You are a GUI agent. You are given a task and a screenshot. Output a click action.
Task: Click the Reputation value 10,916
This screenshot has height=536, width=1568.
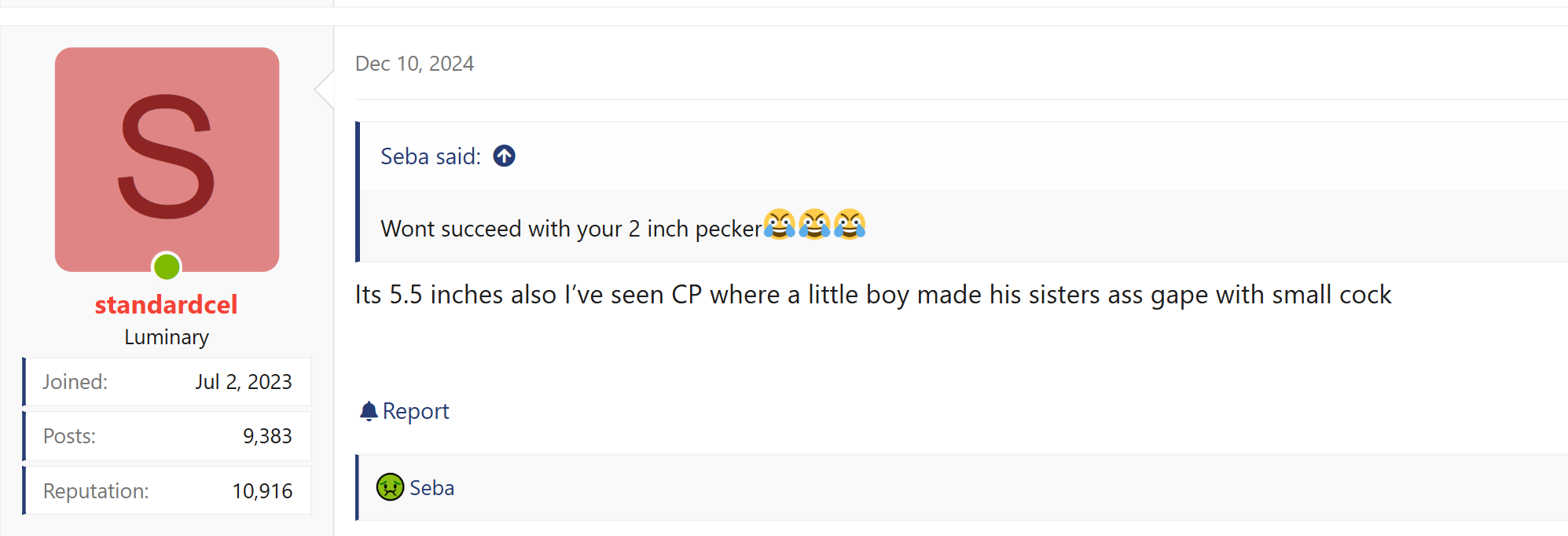click(x=262, y=491)
